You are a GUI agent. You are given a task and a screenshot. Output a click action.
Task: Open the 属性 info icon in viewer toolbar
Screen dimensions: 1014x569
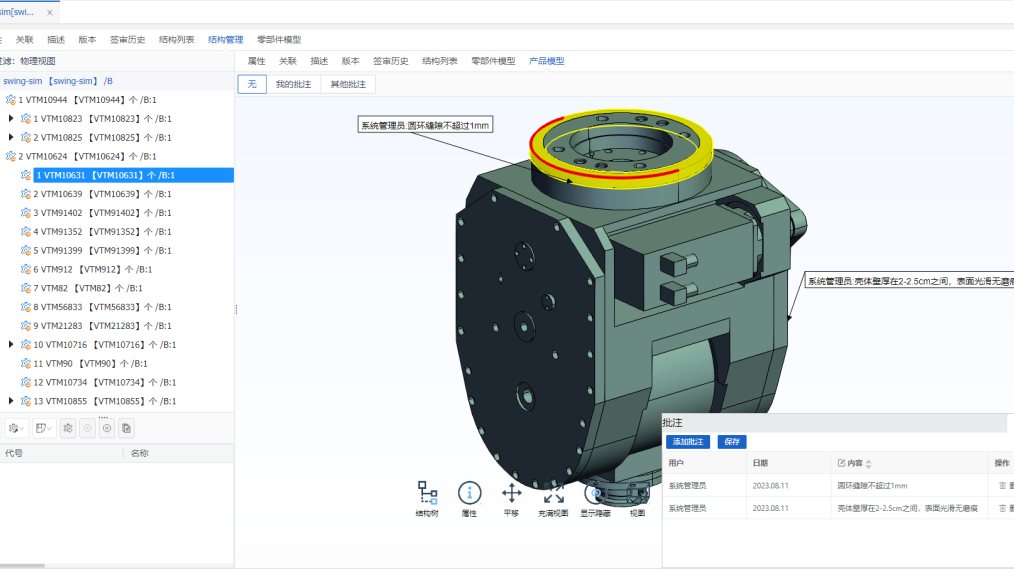[x=469, y=493]
